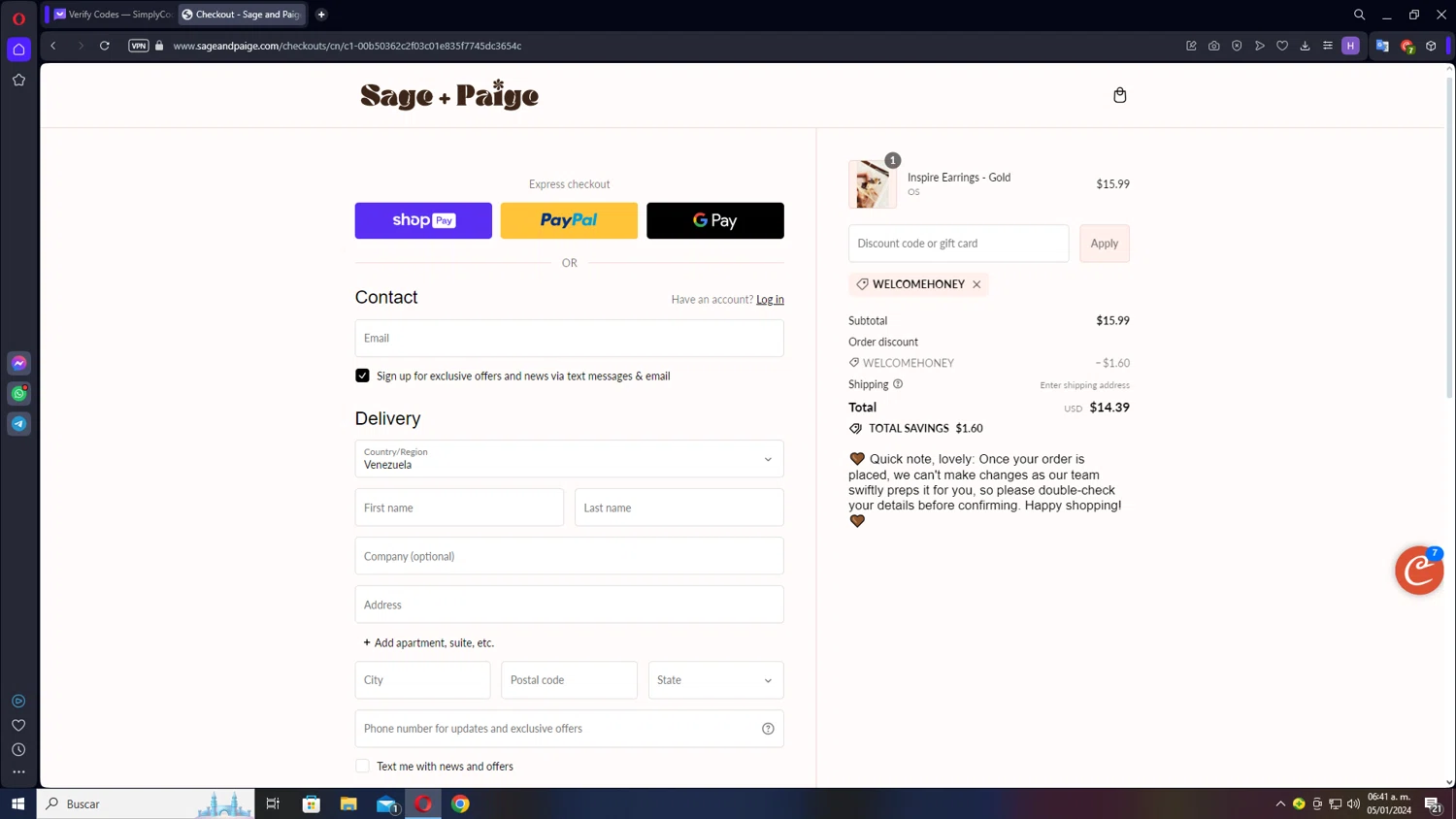Screen dimensions: 1456x819
Task: Click the heart bookmark icon in toolbar
Action: pos(1282,46)
